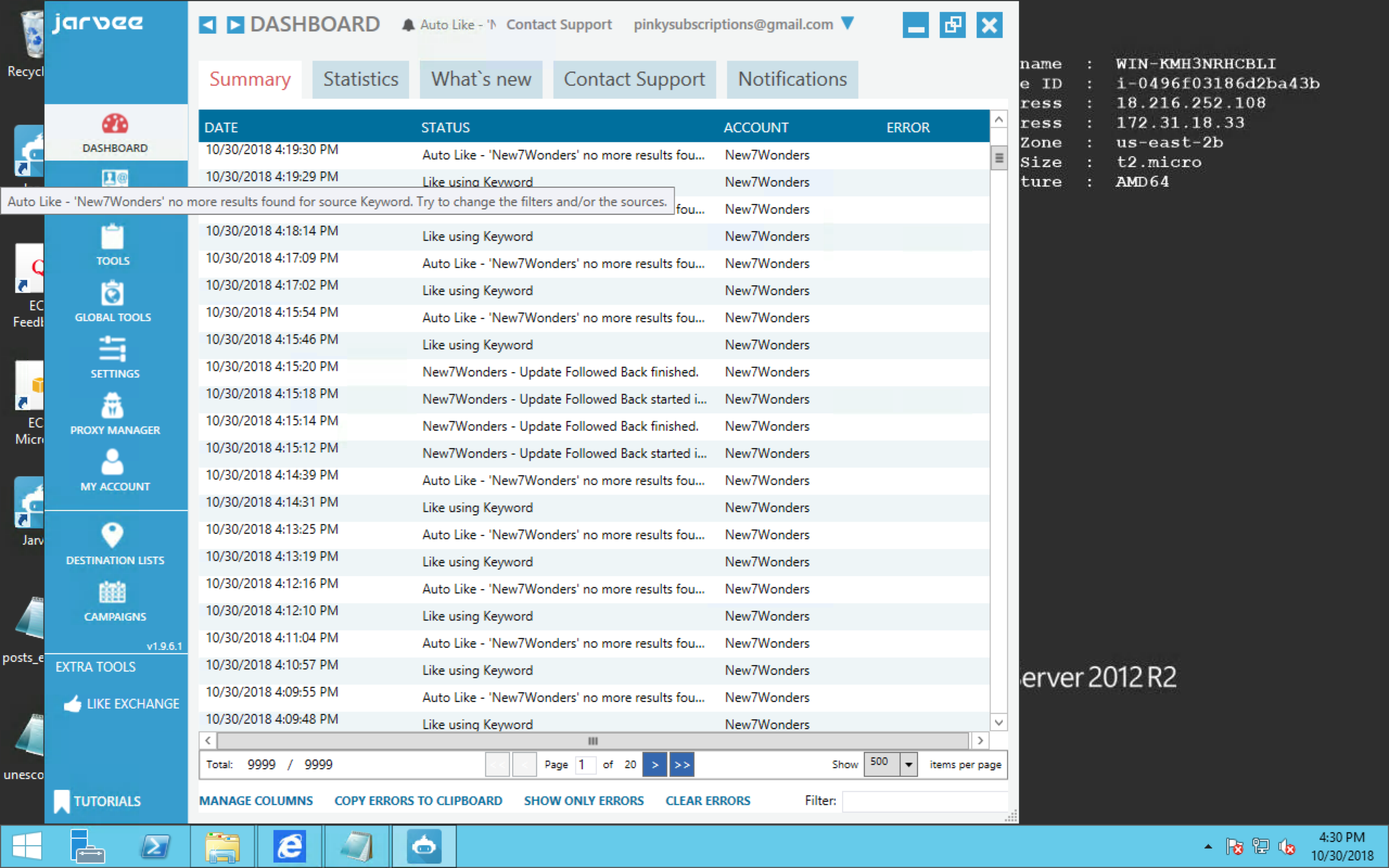This screenshot has height=868, width=1389.
Task: Click the forward navigation arrow beside DASHBOARD
Action: [235, 25]
